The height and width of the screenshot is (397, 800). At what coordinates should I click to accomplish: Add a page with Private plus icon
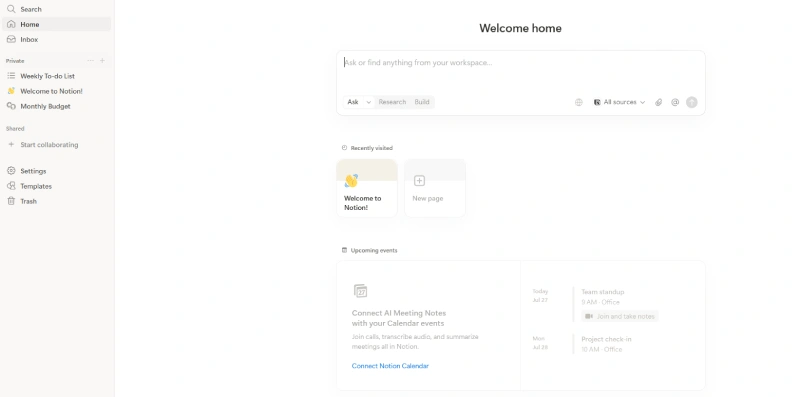(102, 61)
